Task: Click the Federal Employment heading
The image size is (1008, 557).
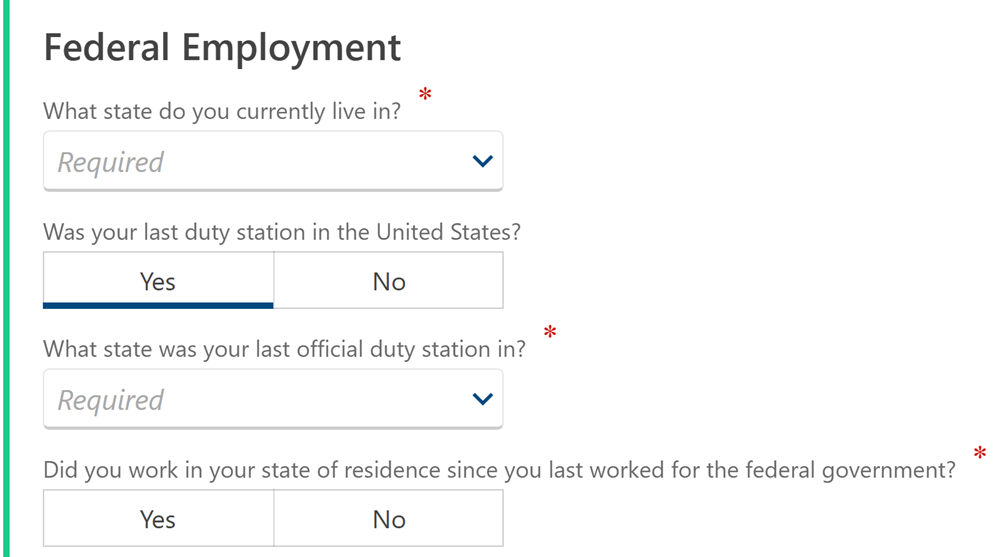Action: 222,47
